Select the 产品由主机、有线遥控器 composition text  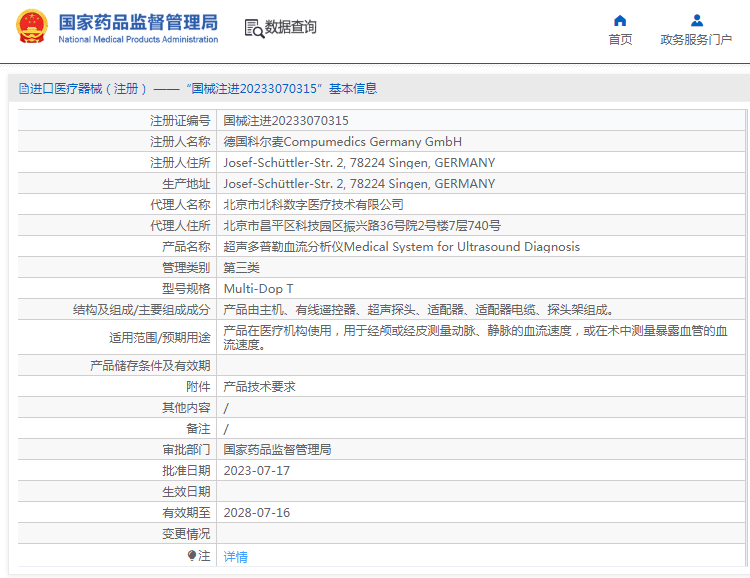pos(419,310)
